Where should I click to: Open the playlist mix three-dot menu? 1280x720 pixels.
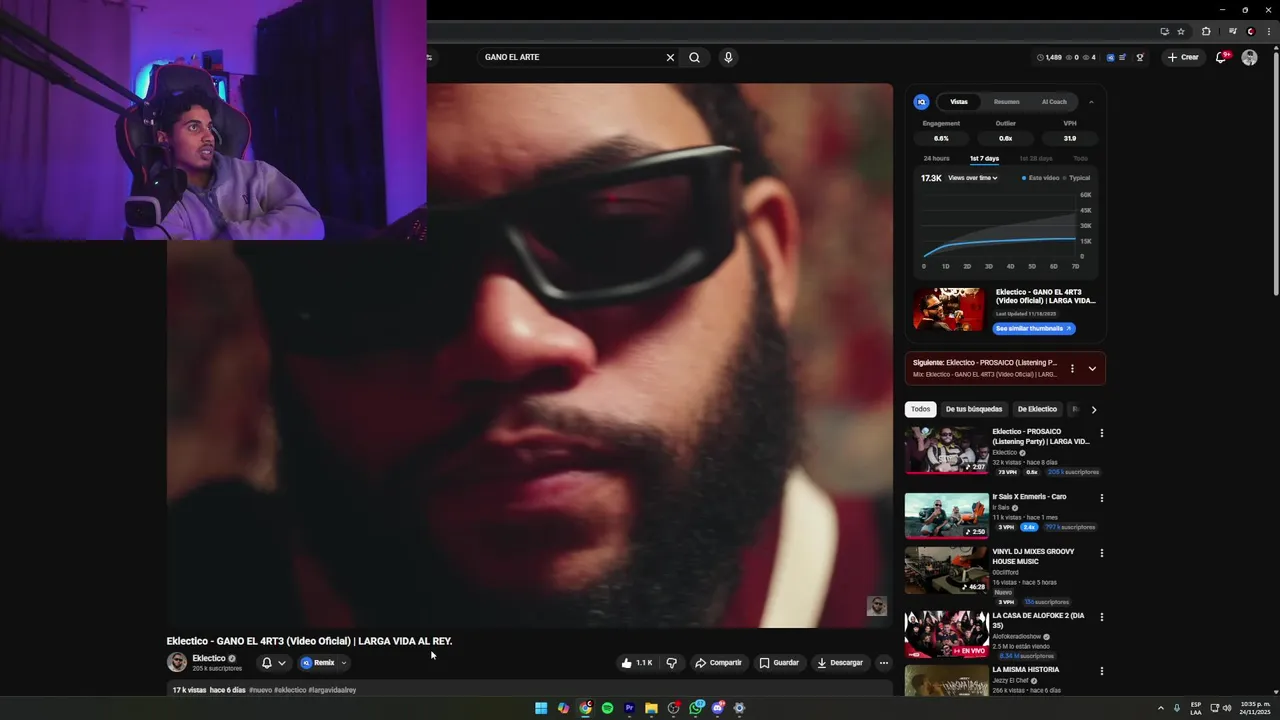tap(1072, 368)
